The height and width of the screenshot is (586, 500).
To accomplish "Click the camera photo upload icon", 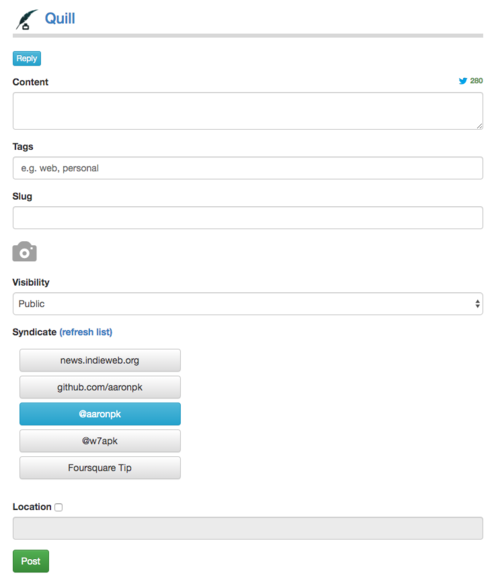I will (25, 252).
